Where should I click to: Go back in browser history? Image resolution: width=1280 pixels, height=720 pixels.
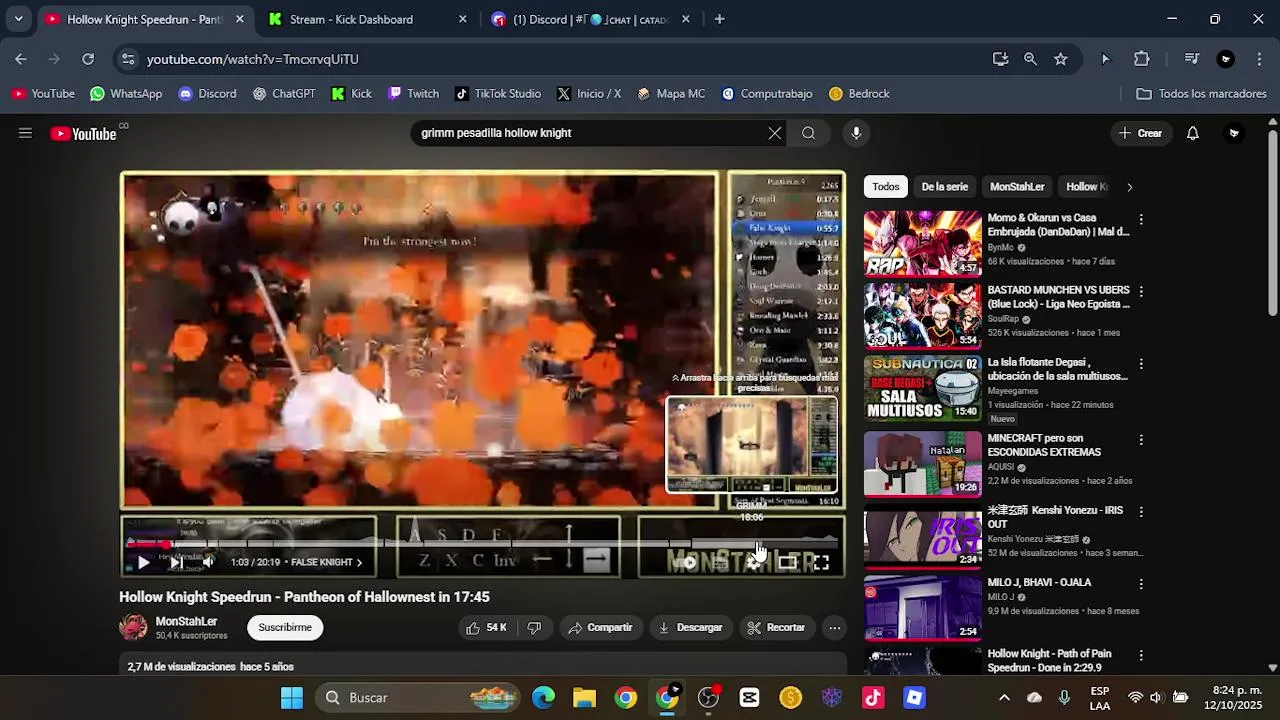(21, 59)
